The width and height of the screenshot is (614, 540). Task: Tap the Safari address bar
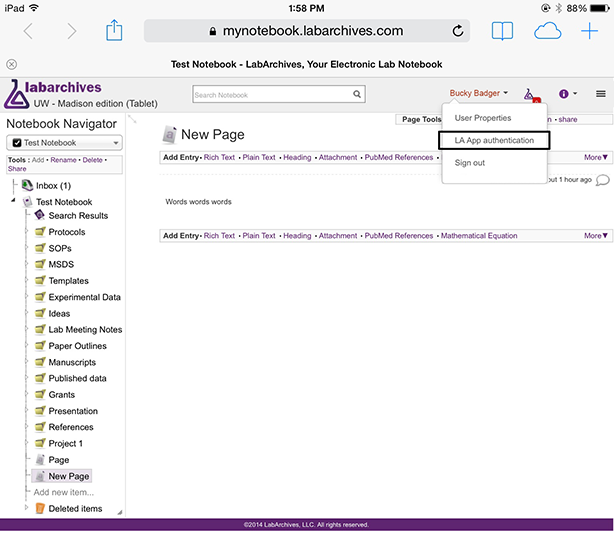[307, 31]
